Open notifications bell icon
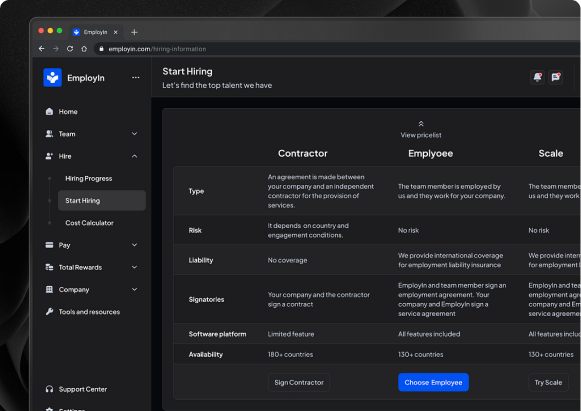 [537, 77]
